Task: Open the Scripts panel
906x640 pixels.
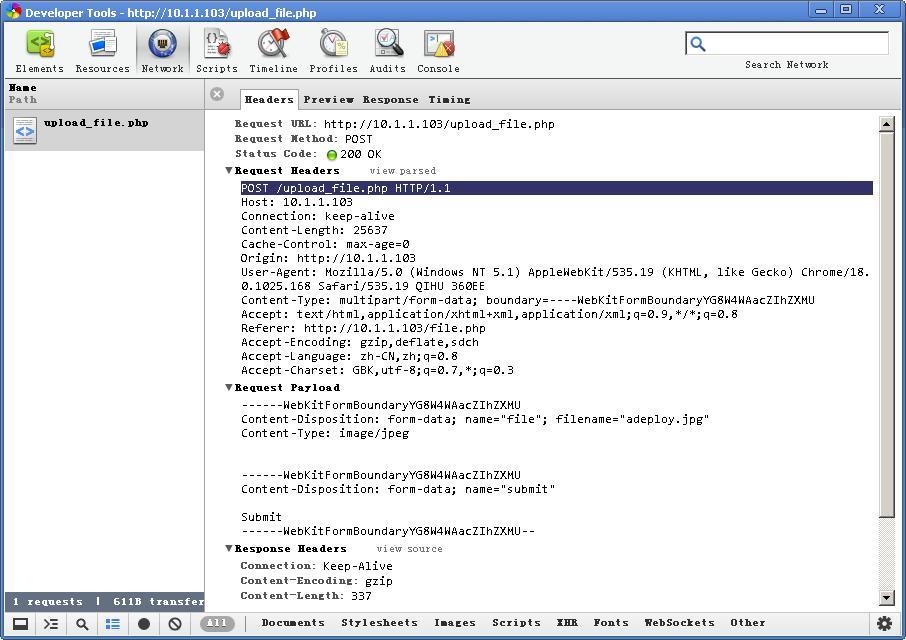Action: coord(216,49)
